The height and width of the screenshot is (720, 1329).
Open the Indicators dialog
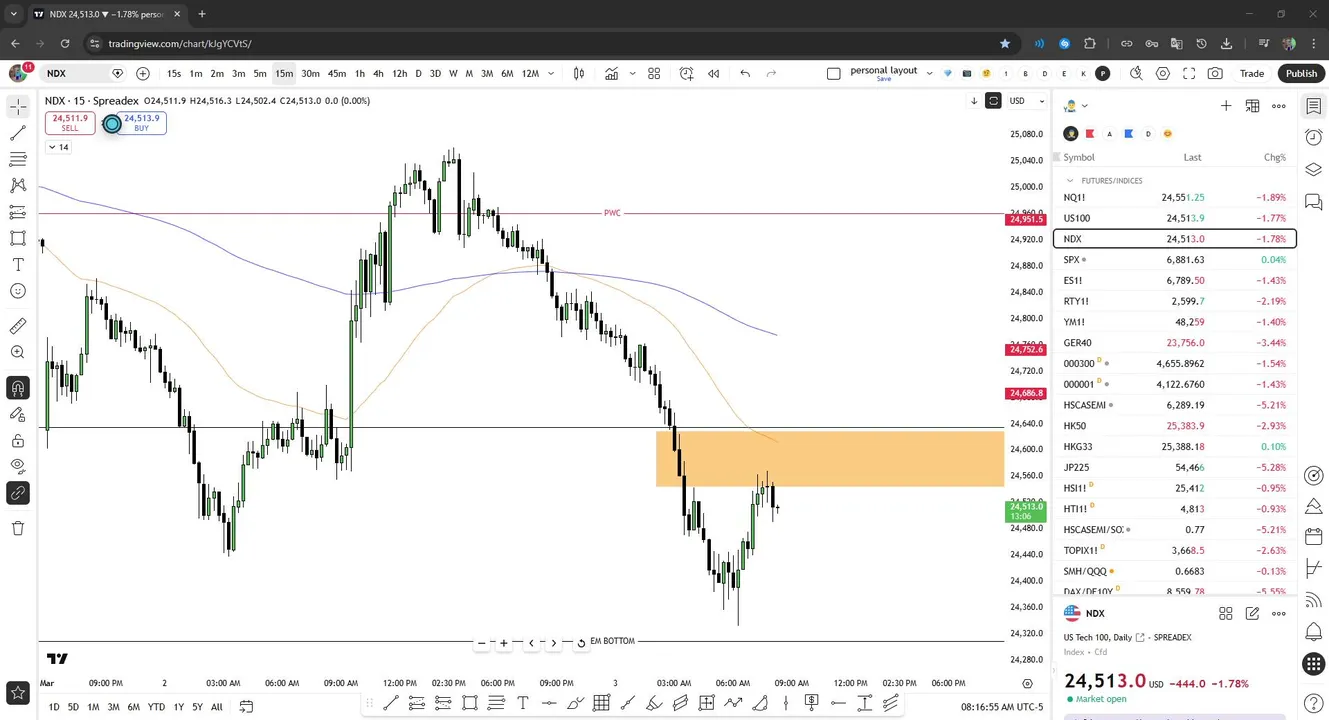[x=611, y=73]
